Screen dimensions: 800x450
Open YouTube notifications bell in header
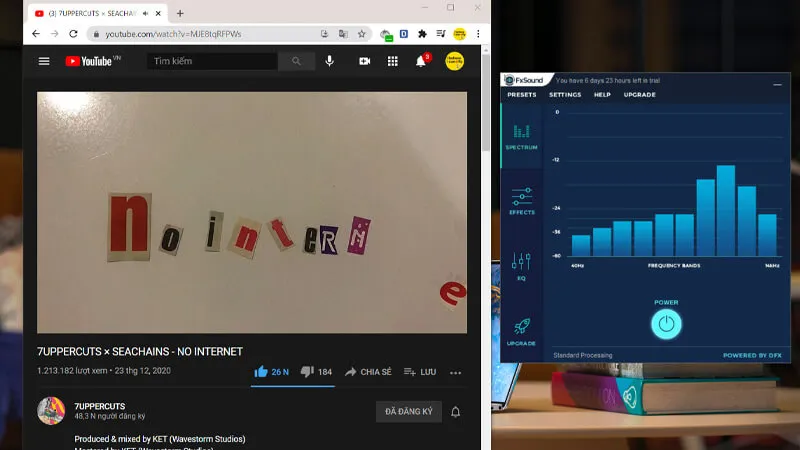[x=421, y=61]
